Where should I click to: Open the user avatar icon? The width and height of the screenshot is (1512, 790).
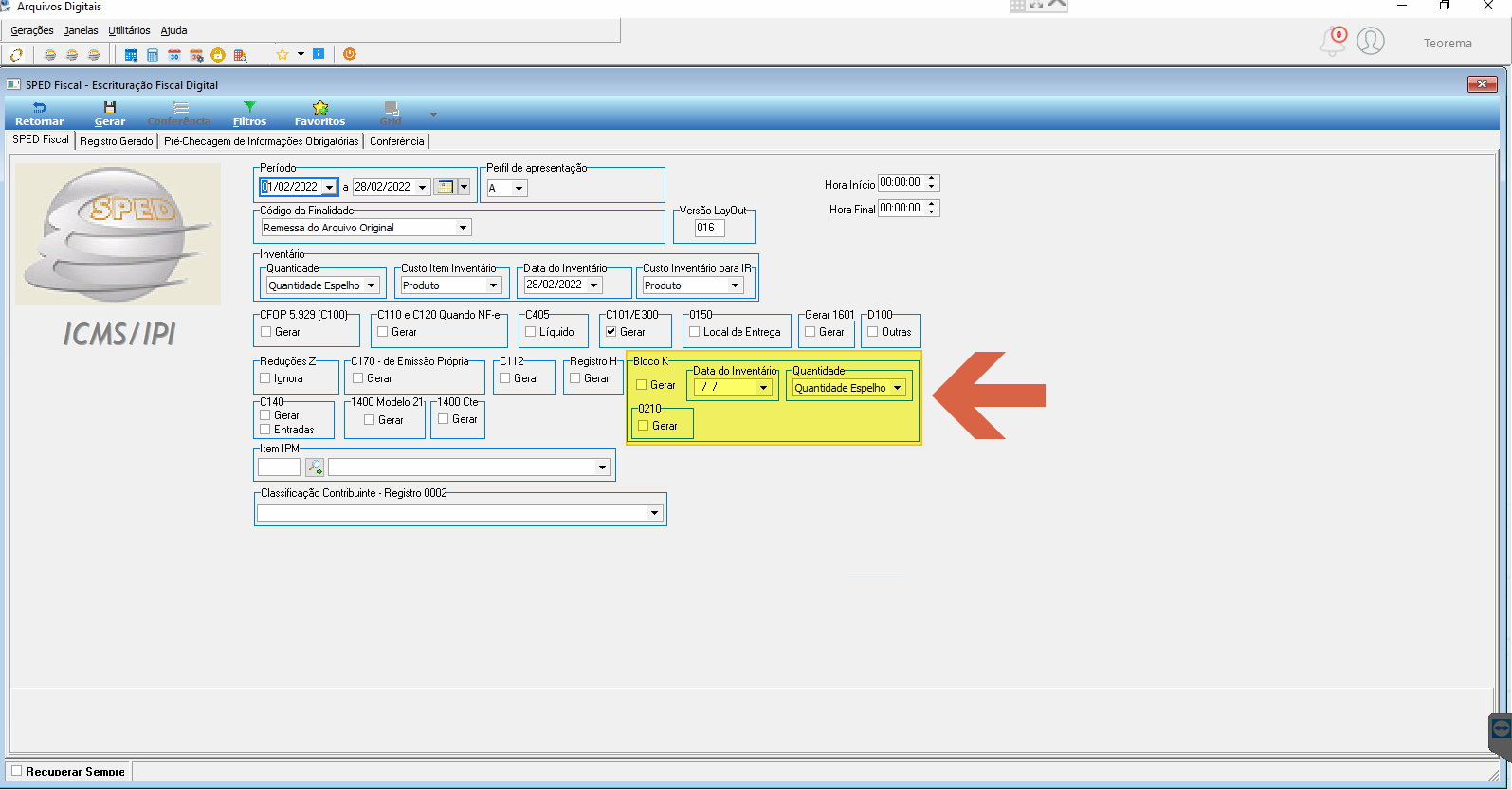[x=1371, y=41]
